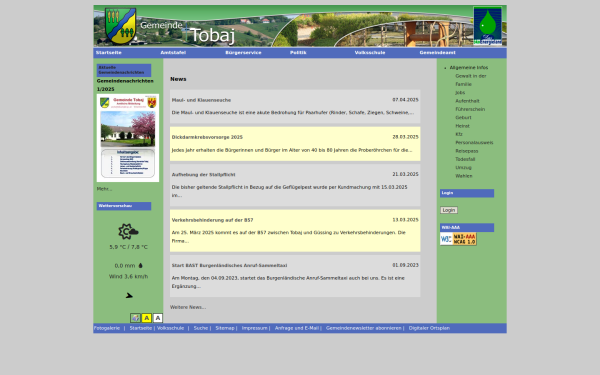The image size is (600, 375).
Task: Click the Gemeinde Tobaj coat of arms logo
Action: [x=121, y=26]
